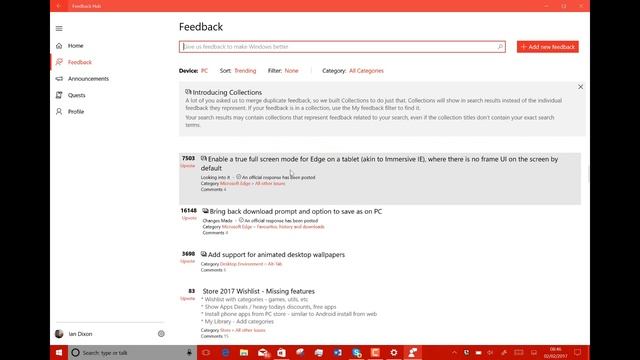Dismiss the Introducing Collections banner

(x=580, y=87)
